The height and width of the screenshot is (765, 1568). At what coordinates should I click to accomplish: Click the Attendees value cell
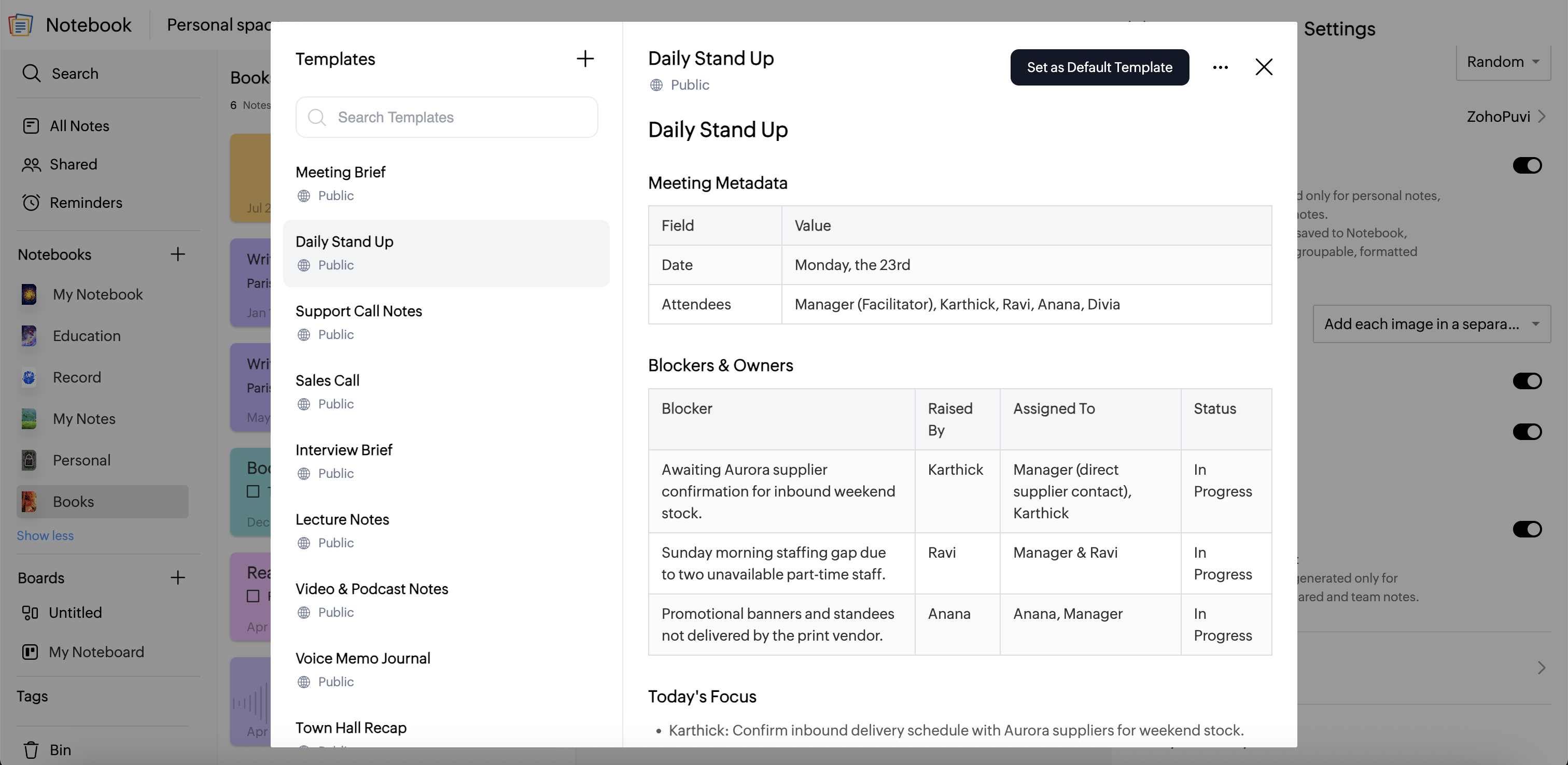pyautogui.click(x=1026, y=304)
